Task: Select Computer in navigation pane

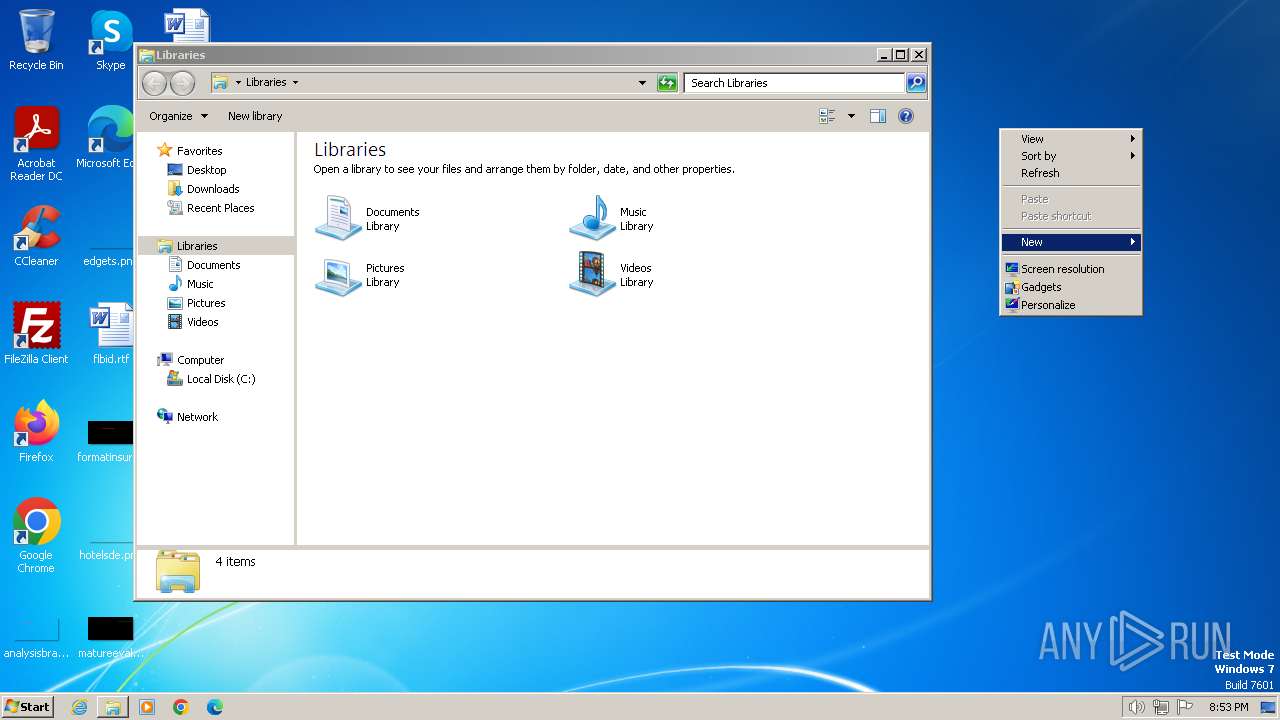Action: (x=200, y=360)
